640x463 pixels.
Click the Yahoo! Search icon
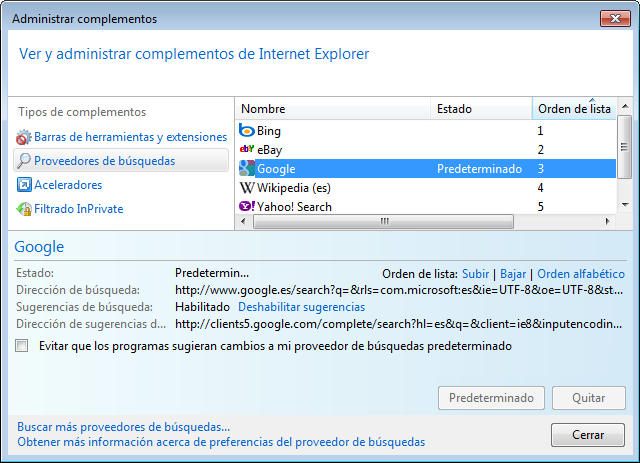[247, 206]
